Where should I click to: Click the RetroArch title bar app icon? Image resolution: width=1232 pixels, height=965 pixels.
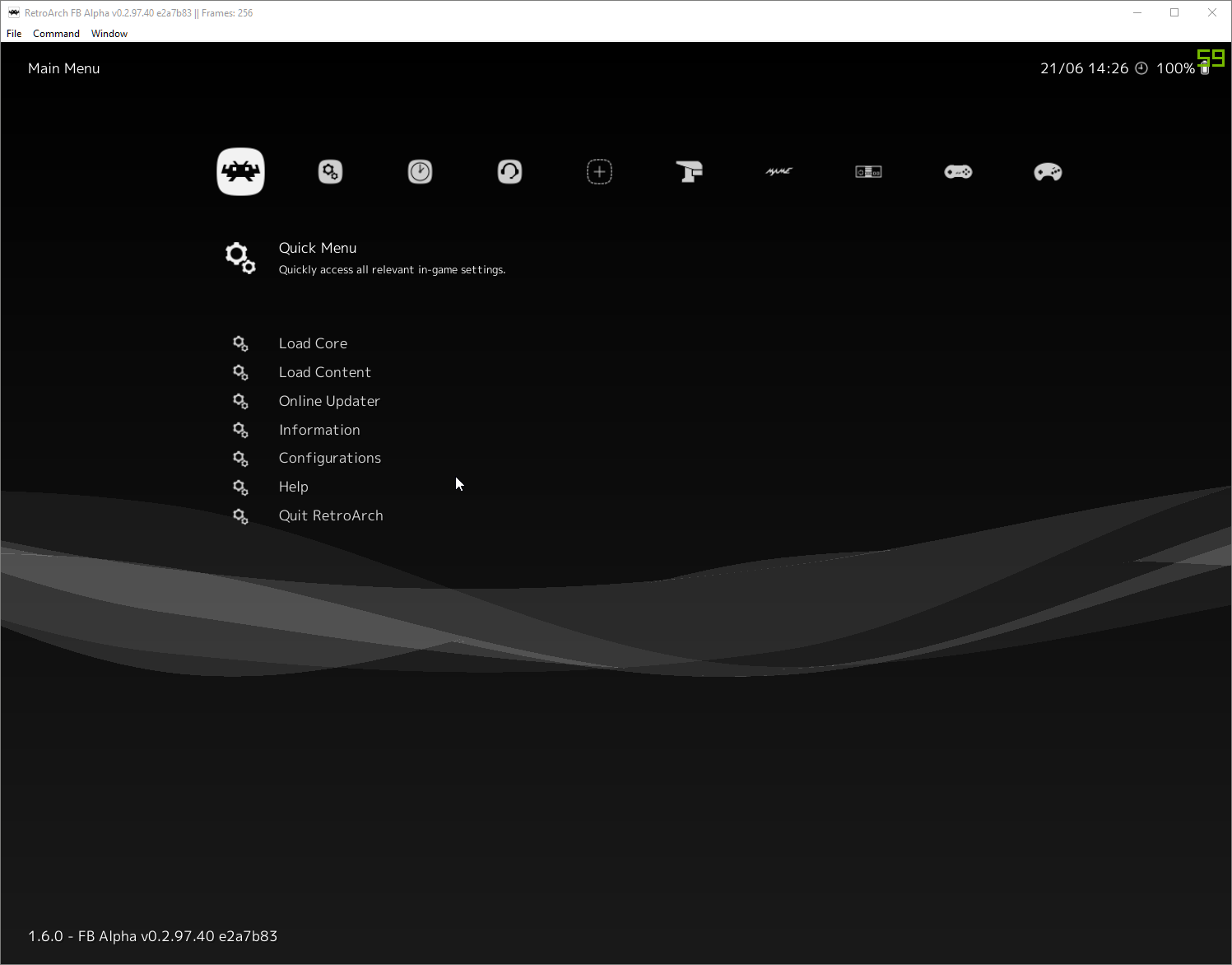pyautogui.click(x=13, y=12)
